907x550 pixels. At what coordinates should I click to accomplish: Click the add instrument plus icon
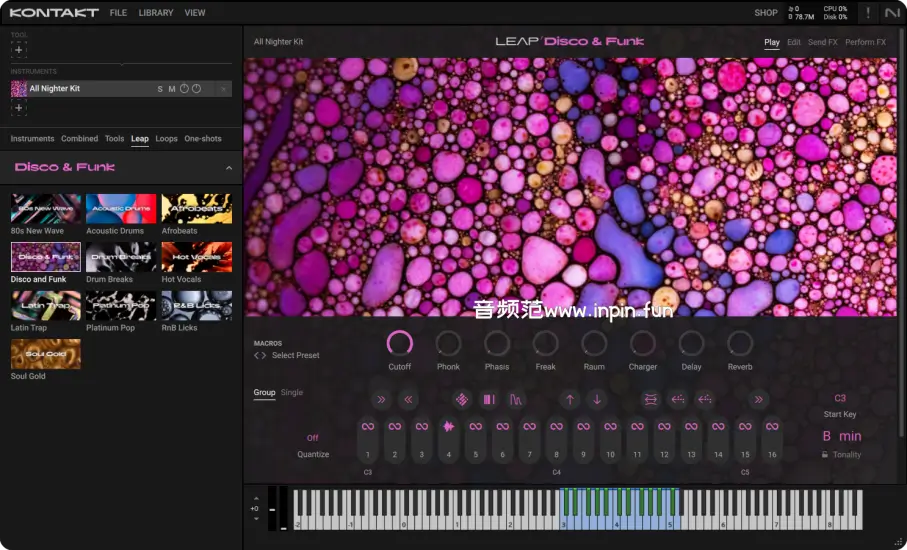pyautogui.click(x=19, y=108)
